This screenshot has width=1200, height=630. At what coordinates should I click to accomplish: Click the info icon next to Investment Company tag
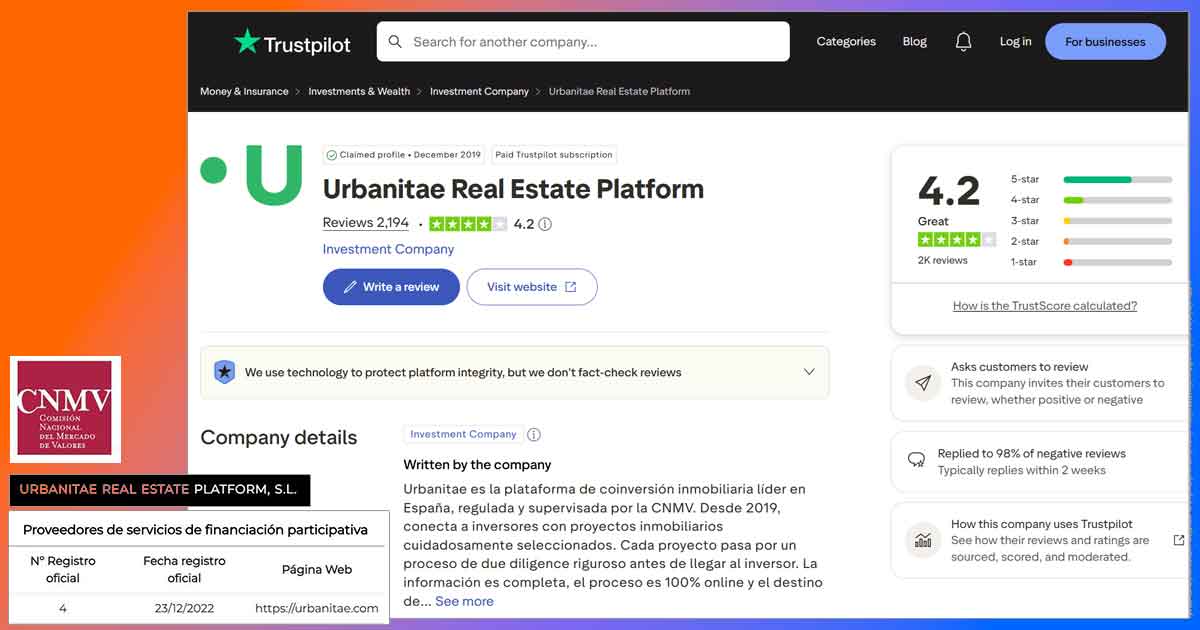534,435
